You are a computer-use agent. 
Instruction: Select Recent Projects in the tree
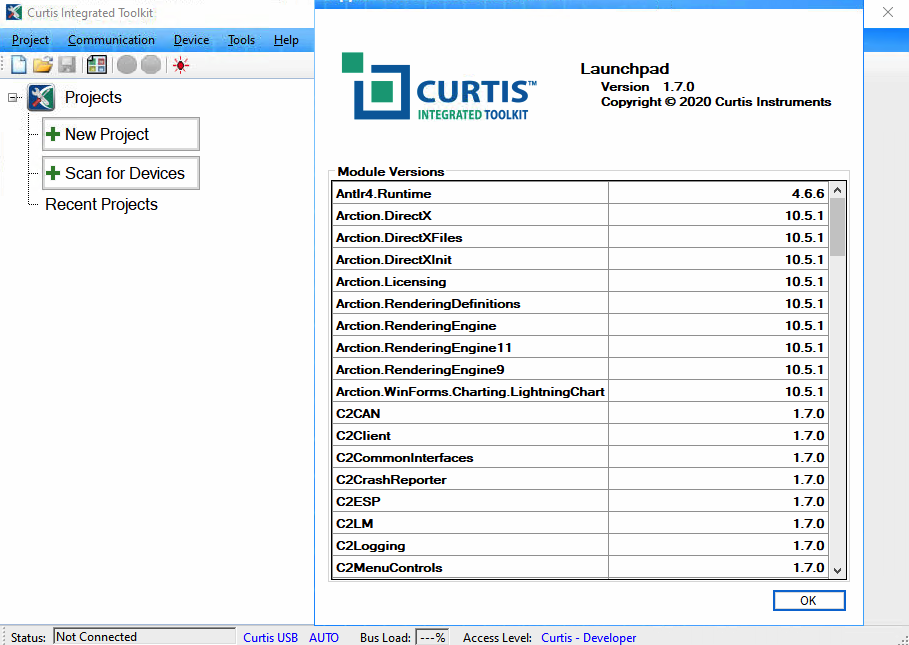101,204
